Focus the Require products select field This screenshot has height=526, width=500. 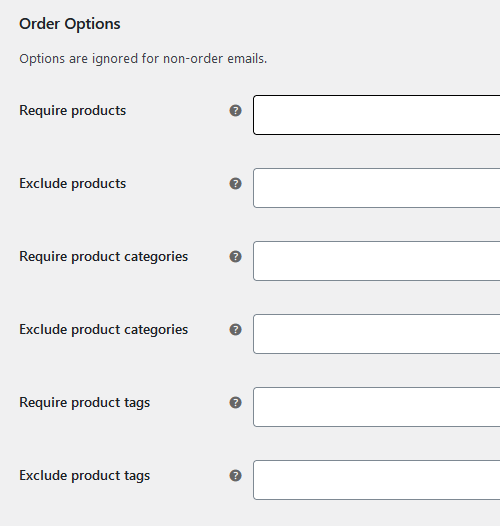377,115
